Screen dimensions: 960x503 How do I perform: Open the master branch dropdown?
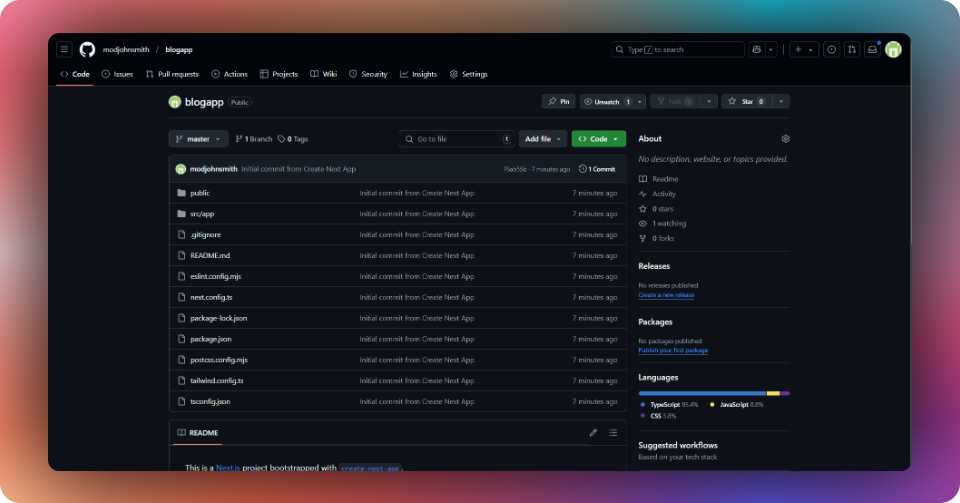pyautogui.click(x=198, y=139)
